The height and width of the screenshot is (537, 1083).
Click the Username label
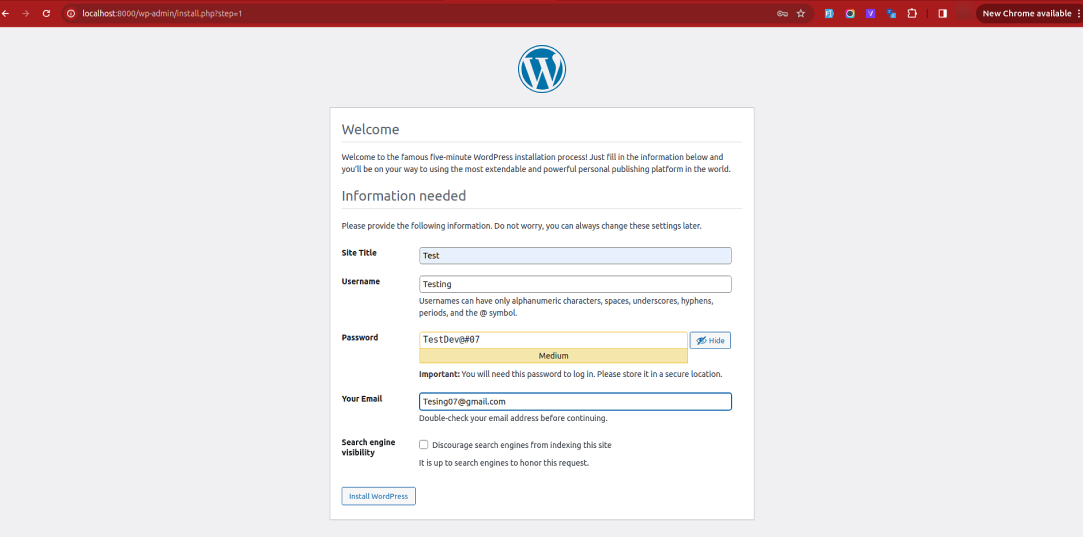coord(361,281)
